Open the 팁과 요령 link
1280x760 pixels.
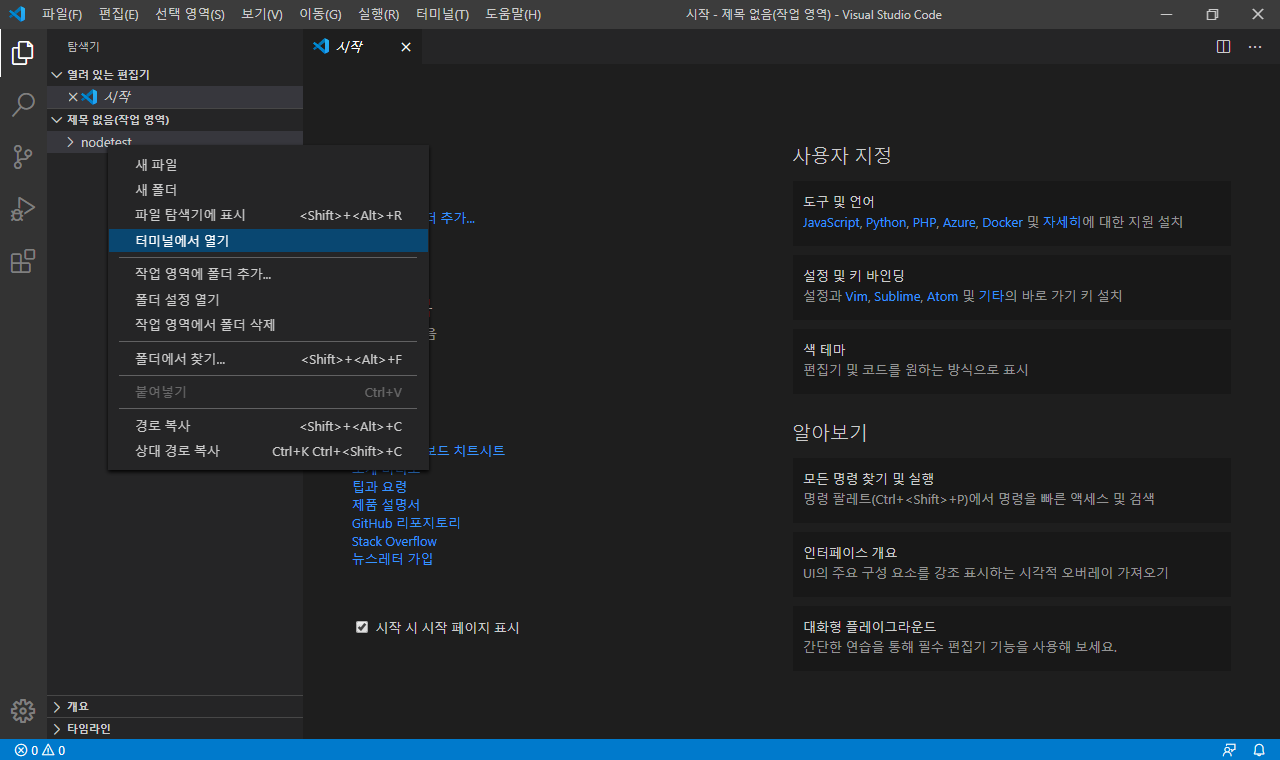coord(379,487)
